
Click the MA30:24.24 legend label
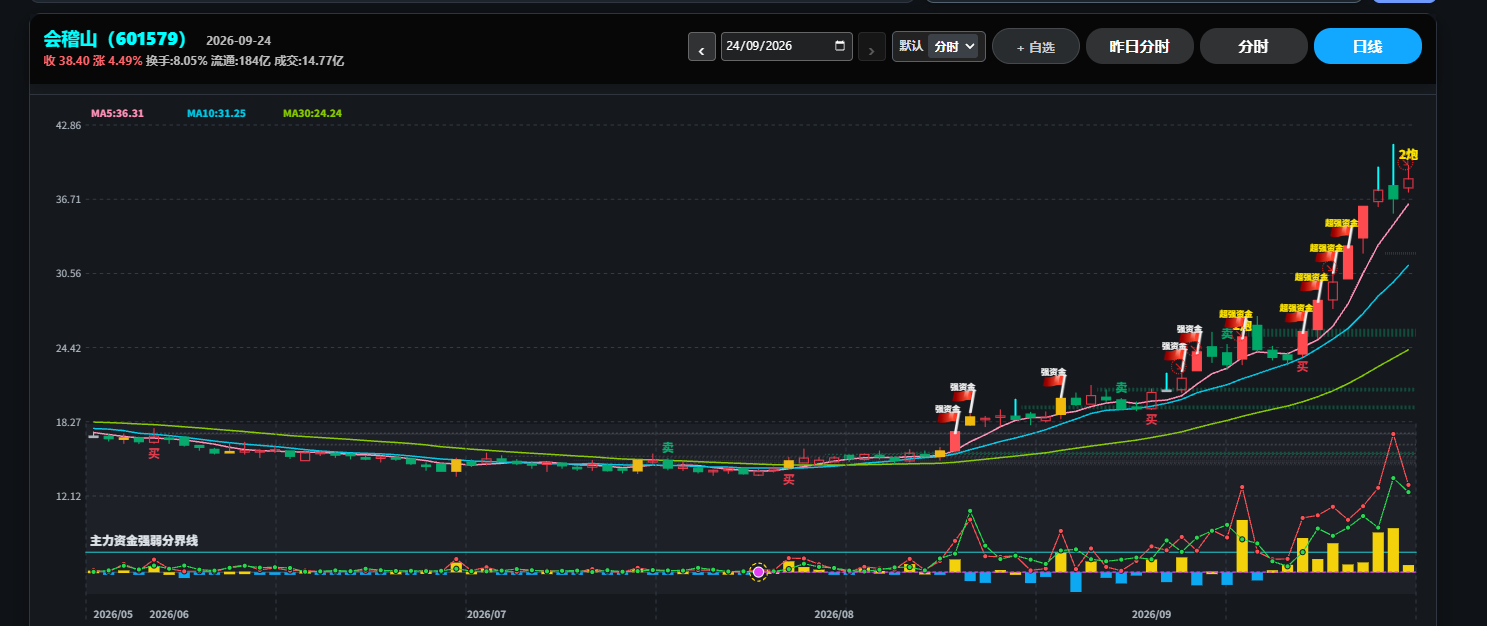[312, 114]
